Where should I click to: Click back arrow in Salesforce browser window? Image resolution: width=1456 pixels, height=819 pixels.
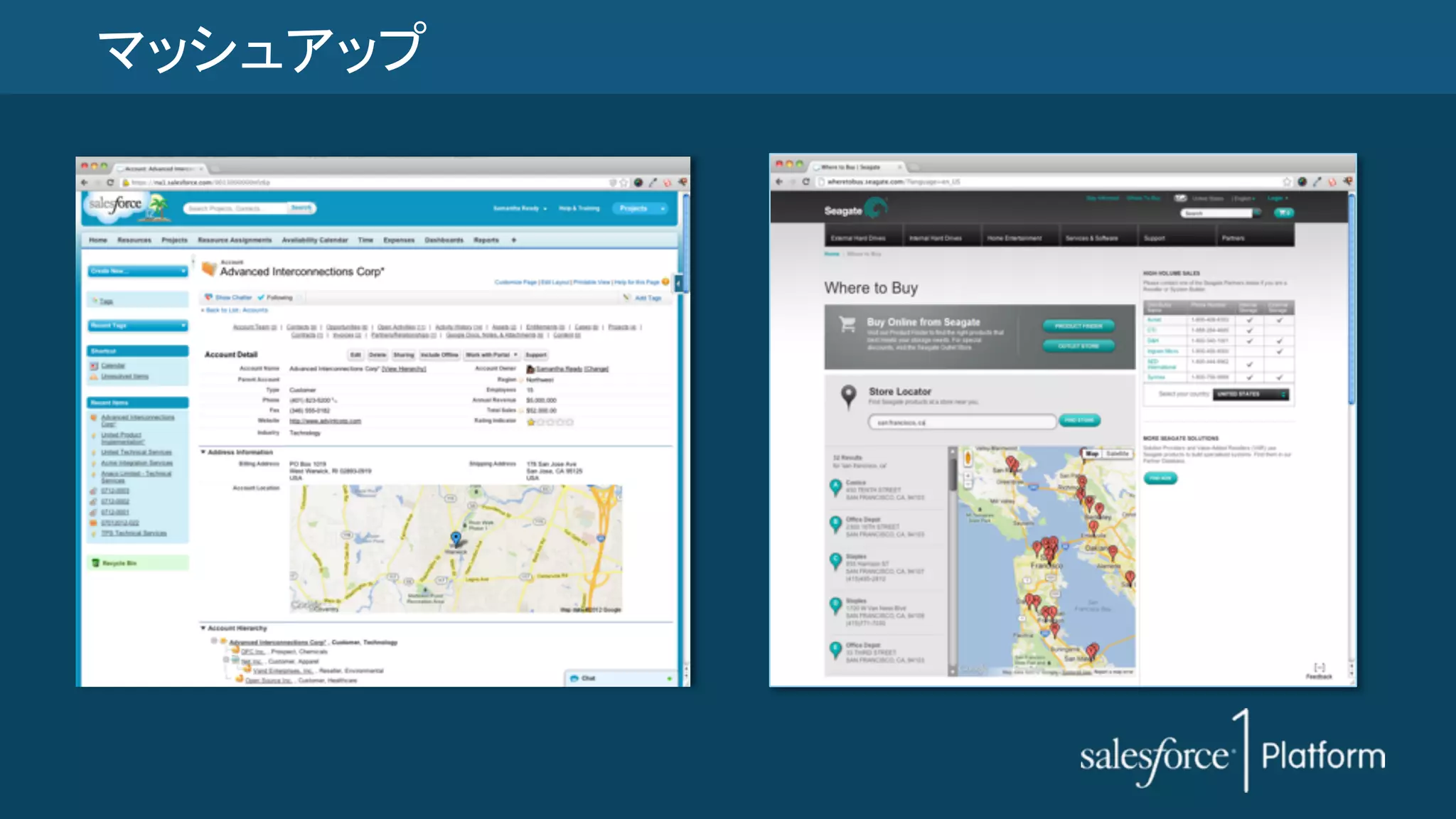[x=85, y=183]
